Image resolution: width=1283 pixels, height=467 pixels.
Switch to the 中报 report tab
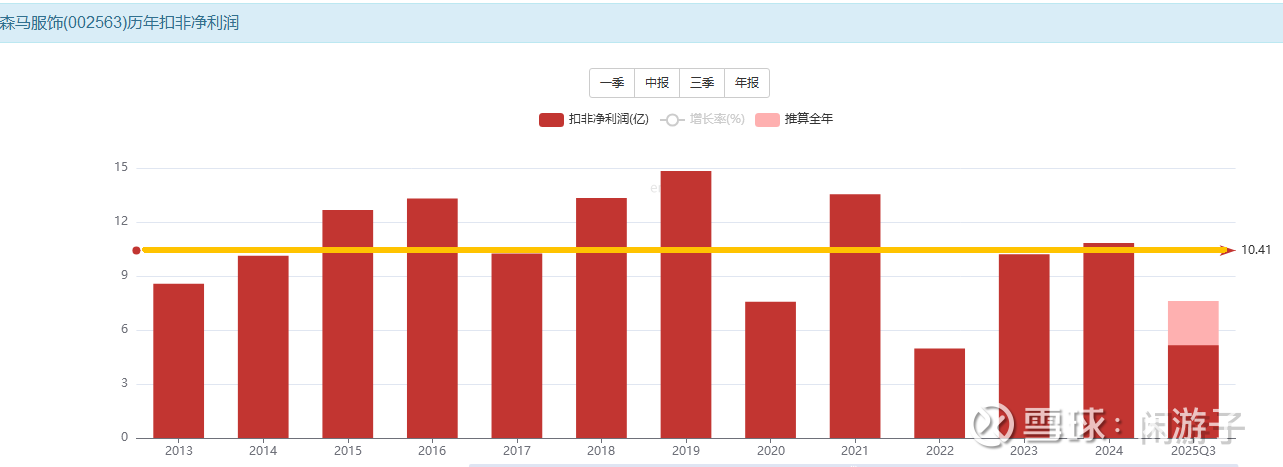(x=657, y=83)
